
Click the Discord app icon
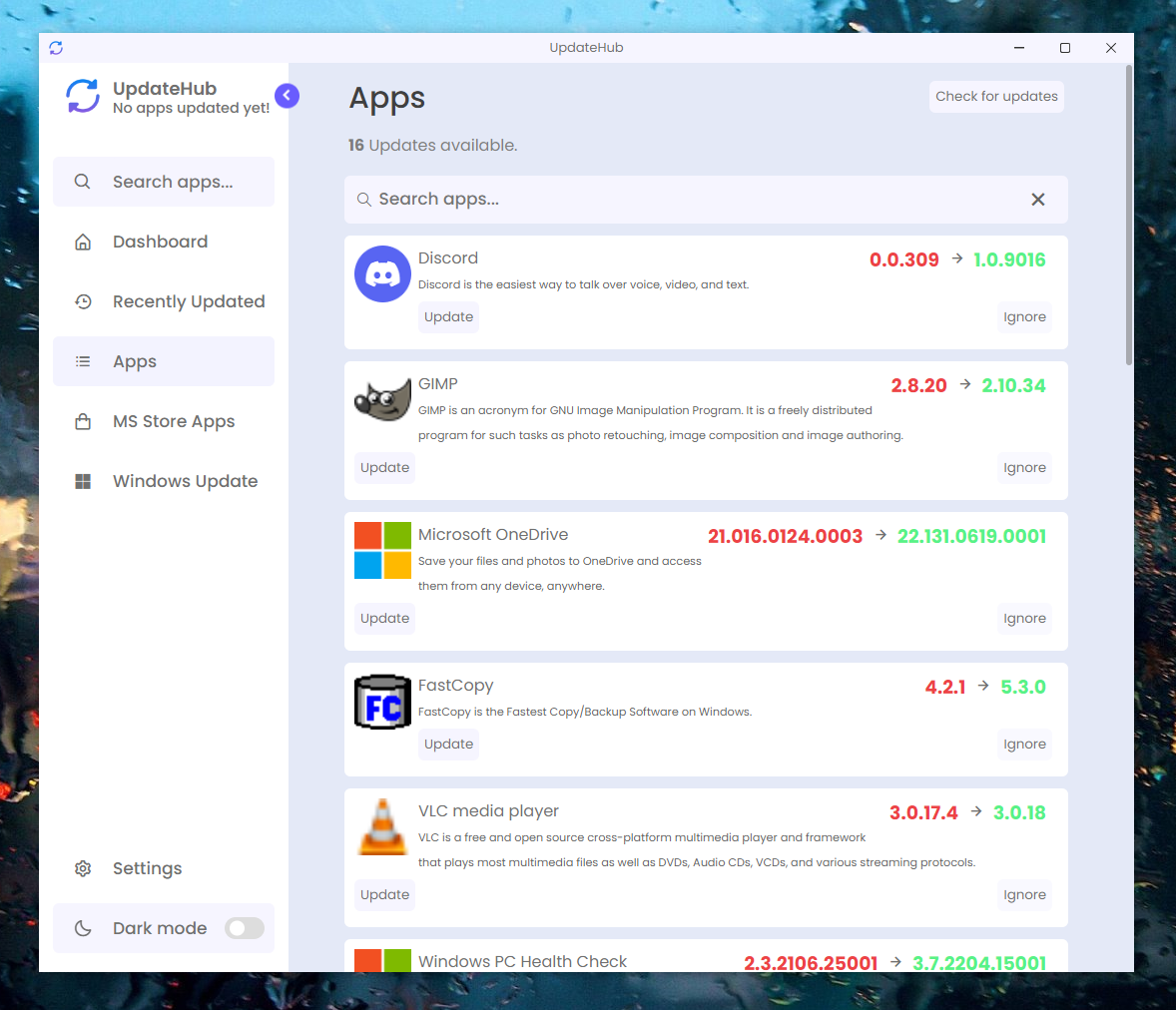pos(382,273)
